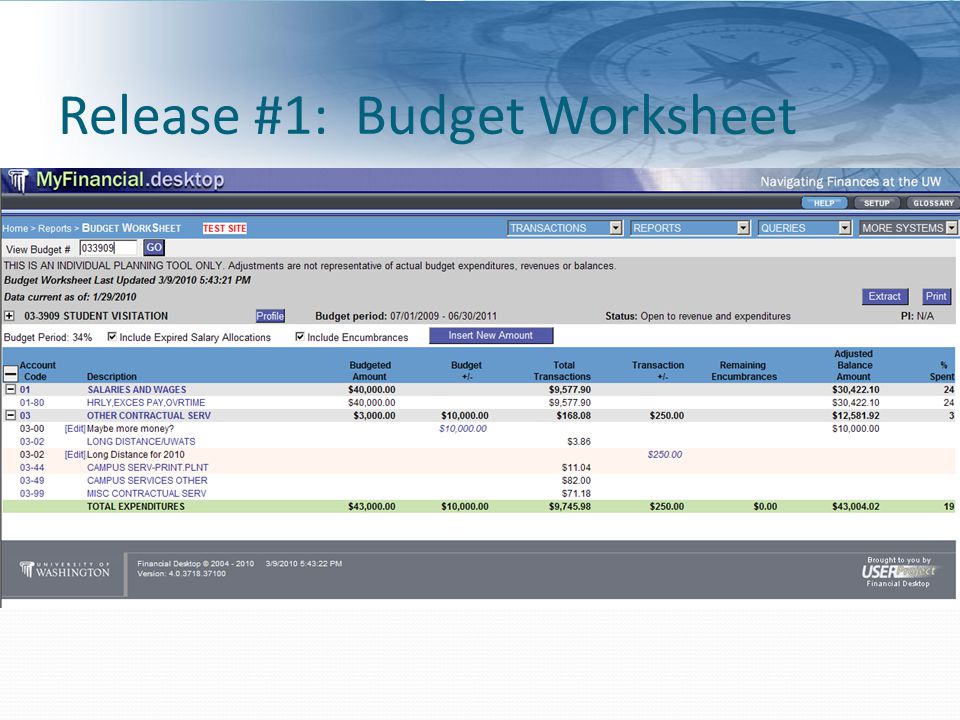The width and height of the screenshot is (960, 720).
Task: Collapse the 03 Other Contractual Serv group
Action: click(10, 415)
